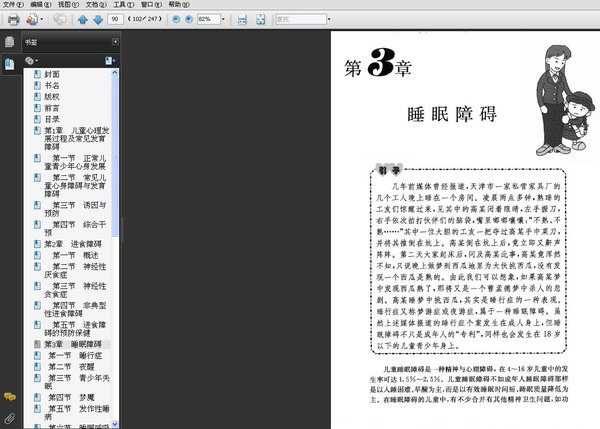Click the page icon beside 封面 bookmark
The height and width of the screenshot is (429, 600).
click(37, 74)
